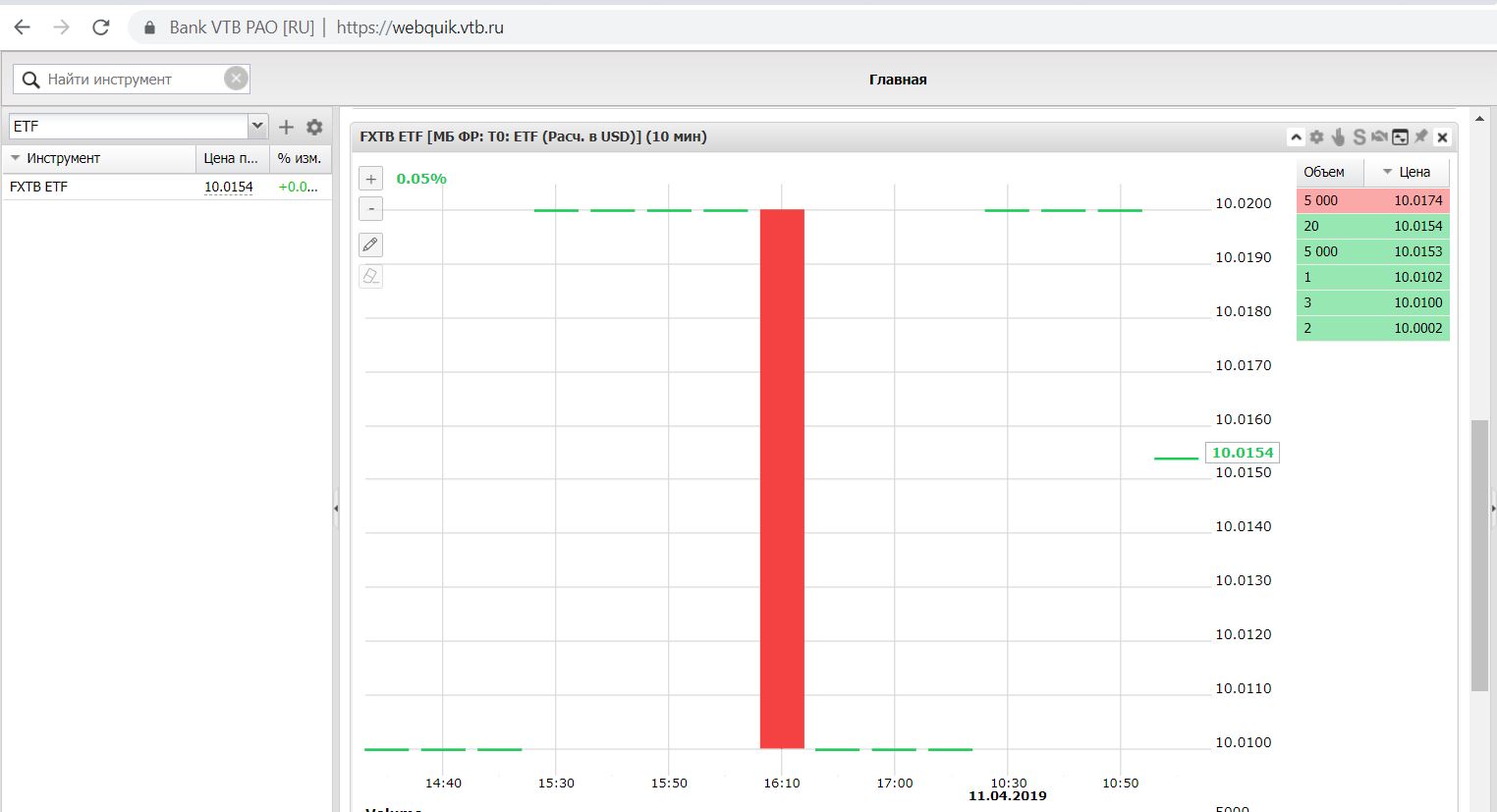1497x812 pixels.
Task: Open instrument list settings gear
Action: pos(314,127)
